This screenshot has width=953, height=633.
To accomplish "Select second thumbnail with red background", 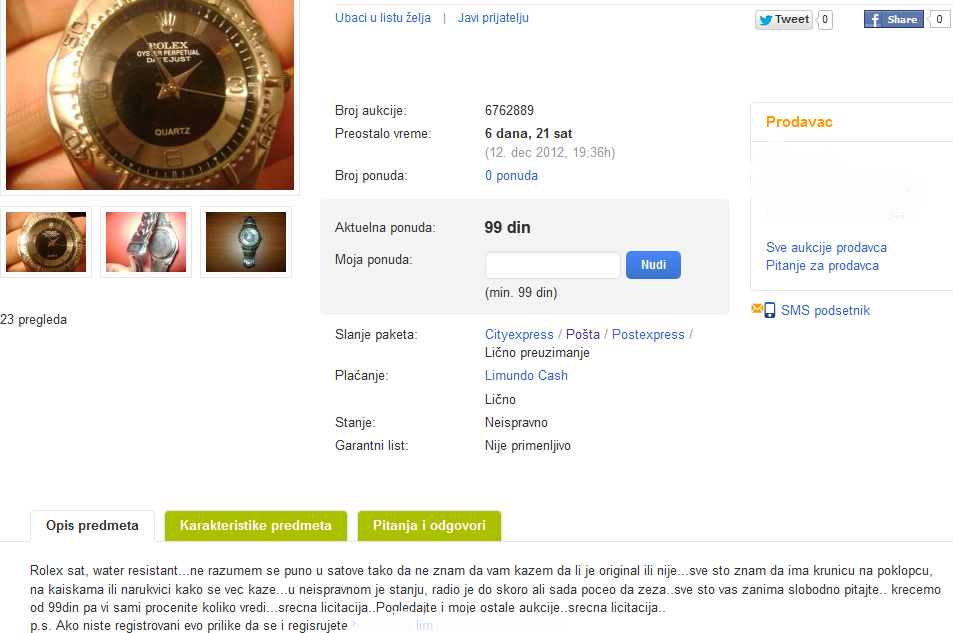I will [x=146, y=242].
